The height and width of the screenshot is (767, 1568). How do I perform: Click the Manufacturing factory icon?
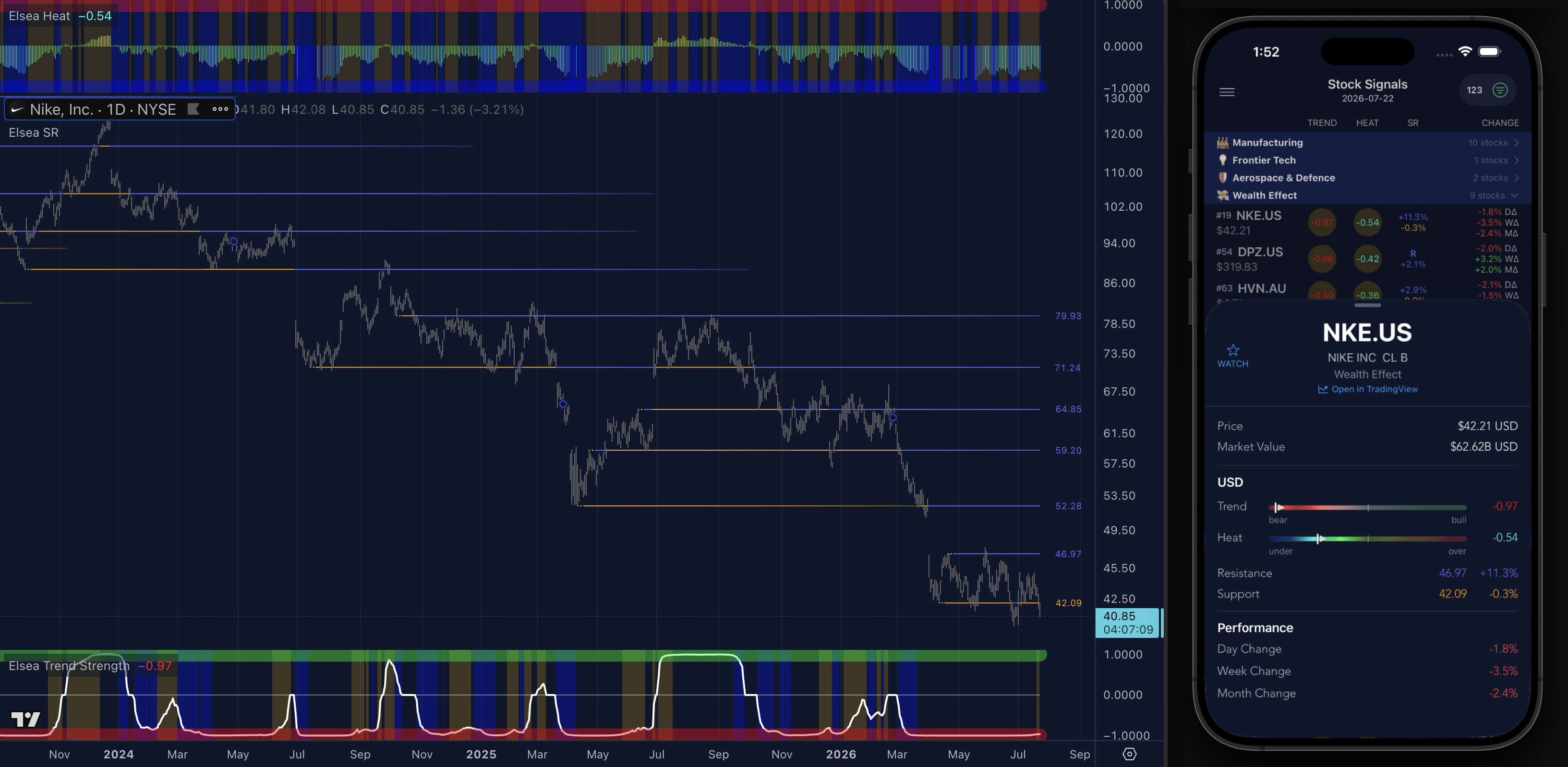[x=1222, y=143]
